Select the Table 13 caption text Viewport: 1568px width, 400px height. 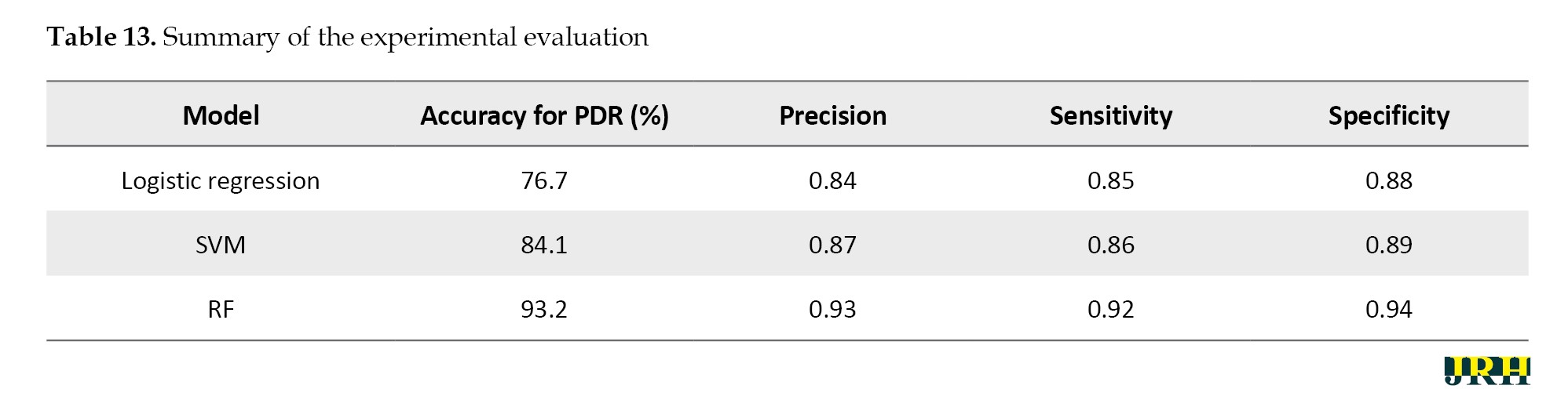[x=347, y=37]
